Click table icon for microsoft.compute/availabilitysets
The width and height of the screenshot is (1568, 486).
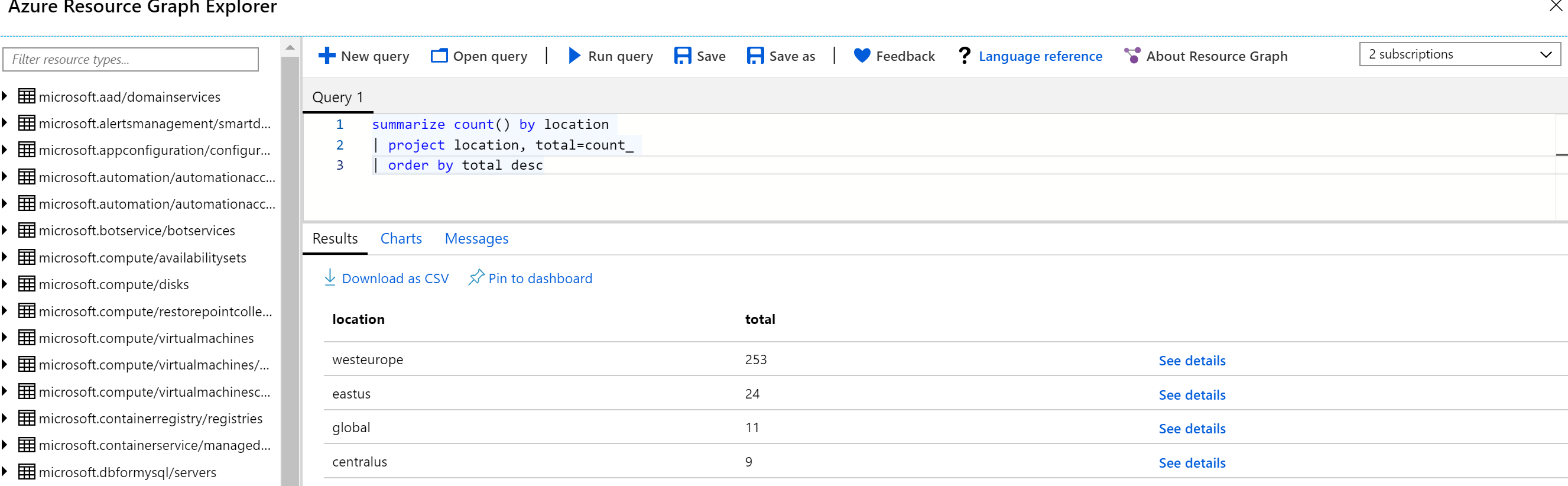(x=27, y=257)
